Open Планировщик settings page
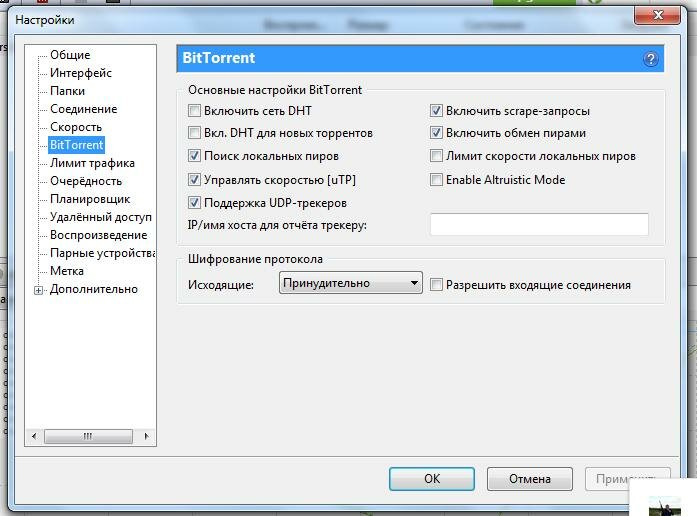697x516 pixels. (90, 199)
